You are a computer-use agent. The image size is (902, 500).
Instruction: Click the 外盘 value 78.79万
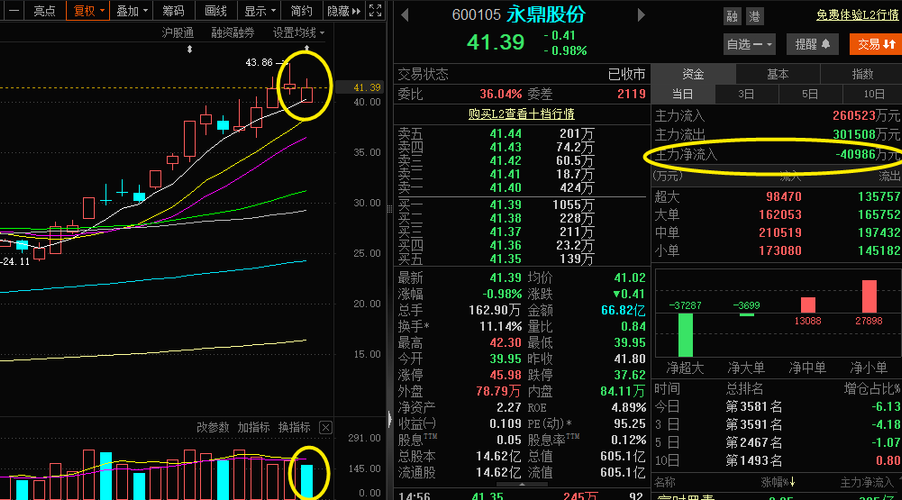click(x=498, y=391)
